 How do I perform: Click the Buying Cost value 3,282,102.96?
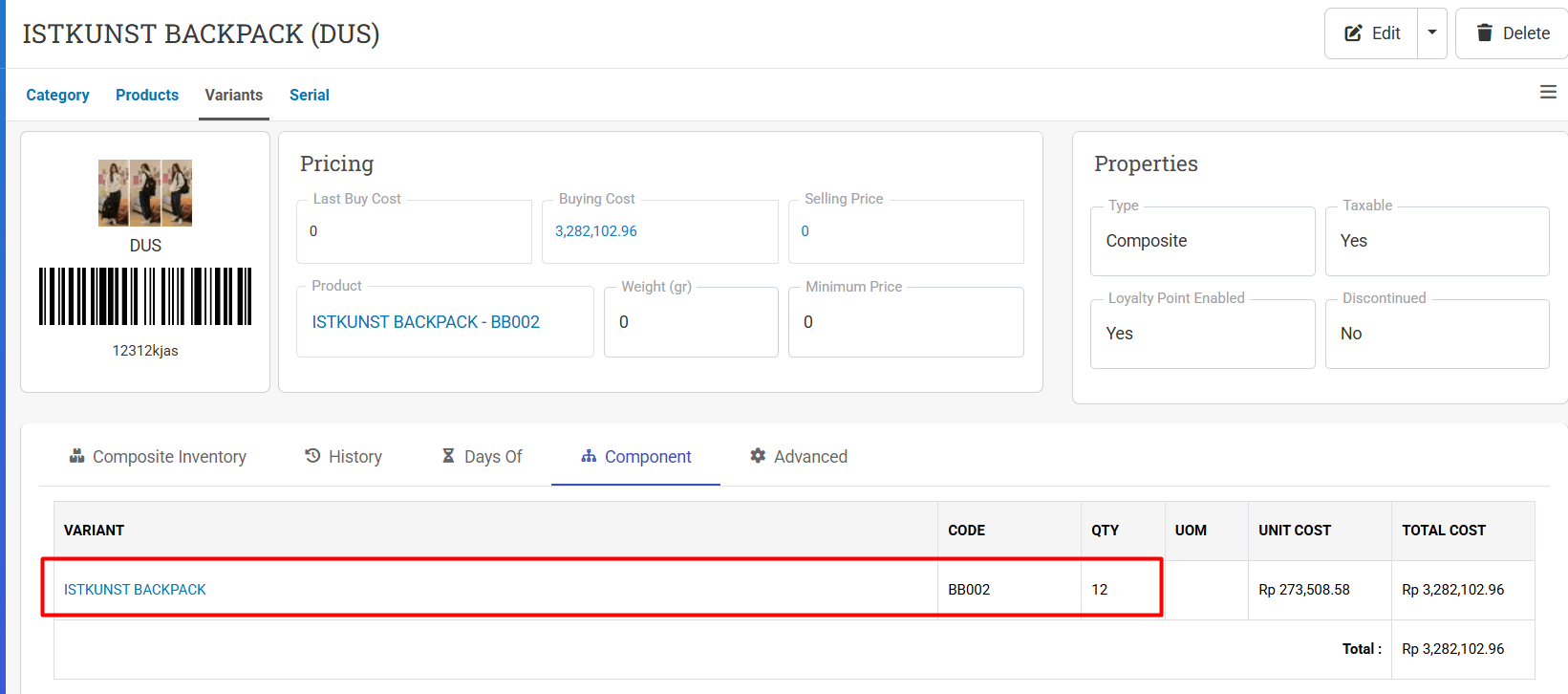coord(596,231)
